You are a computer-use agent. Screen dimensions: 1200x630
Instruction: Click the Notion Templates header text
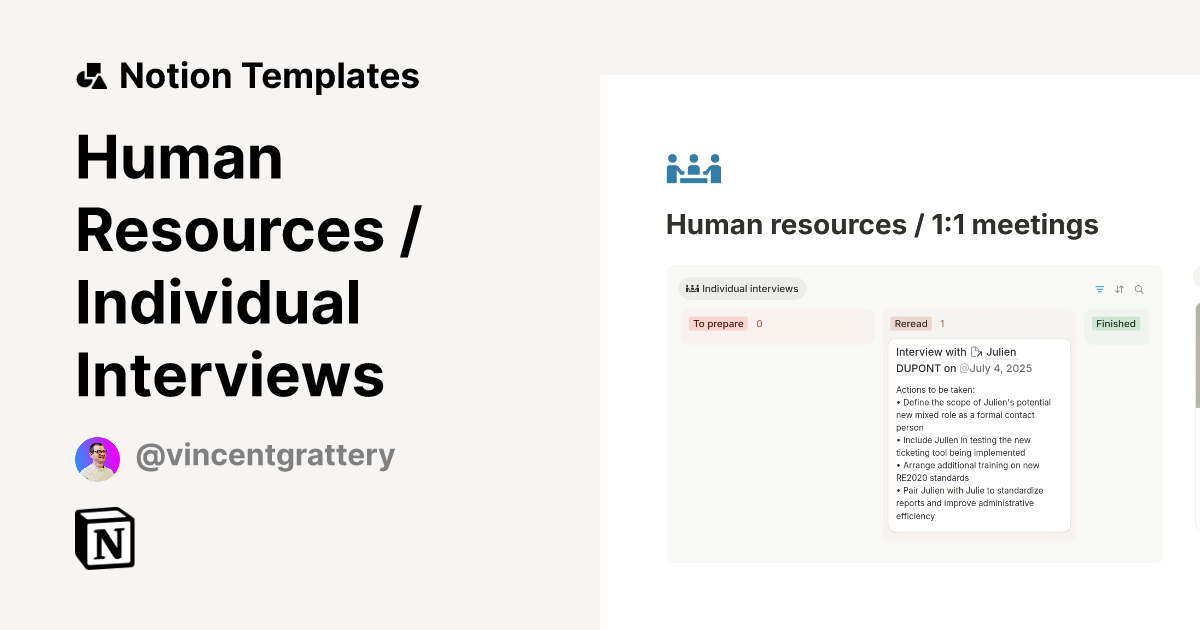tap(270, 75)
